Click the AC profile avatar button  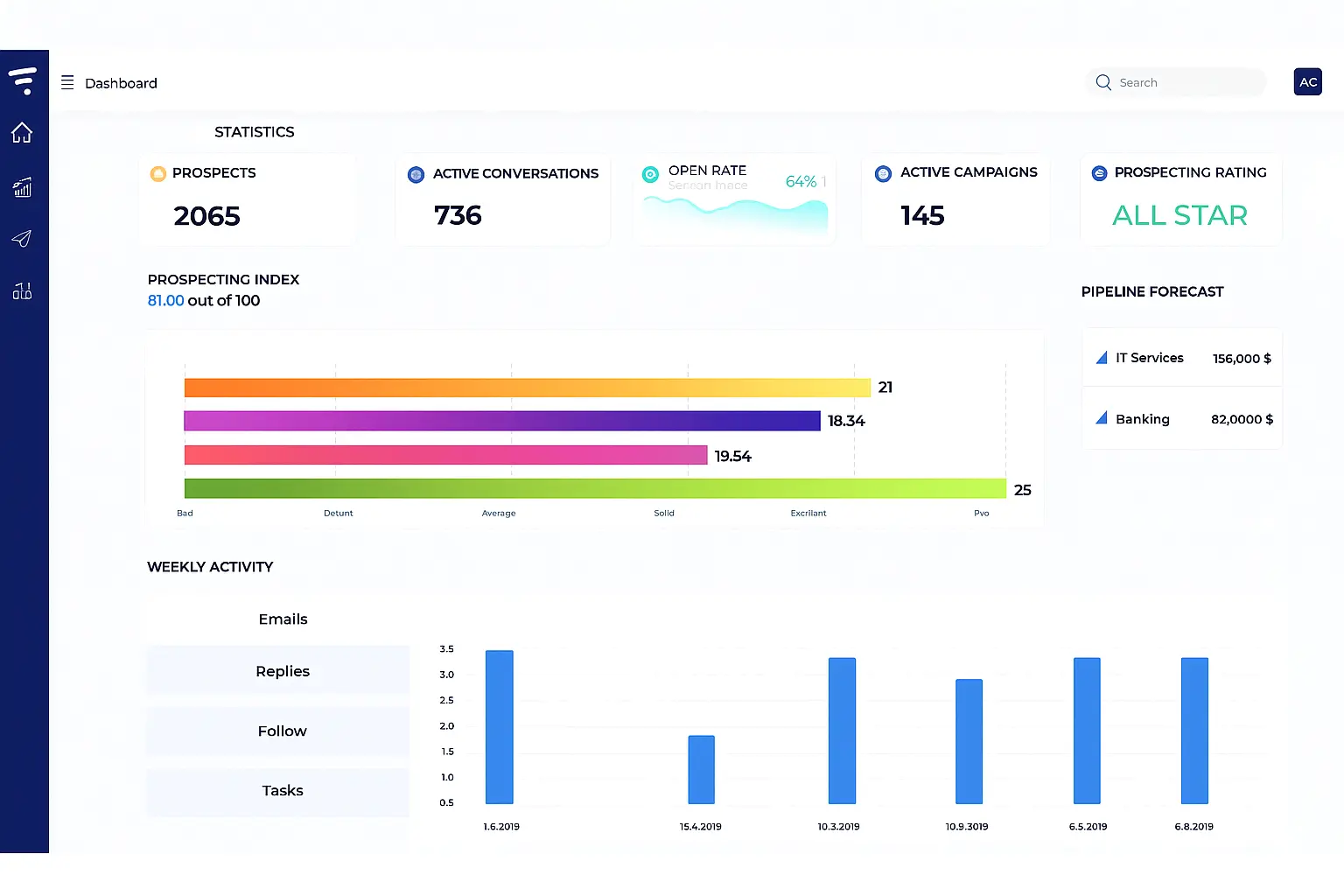pos(1307,81)
